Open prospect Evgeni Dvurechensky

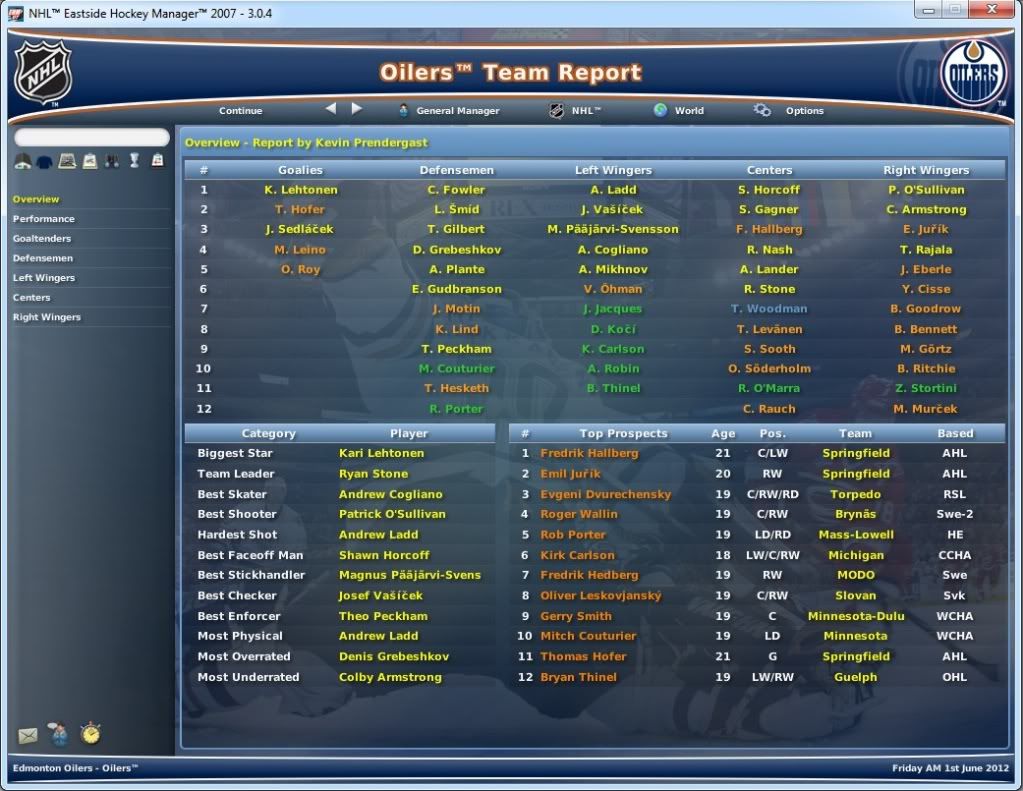[605, 494]
